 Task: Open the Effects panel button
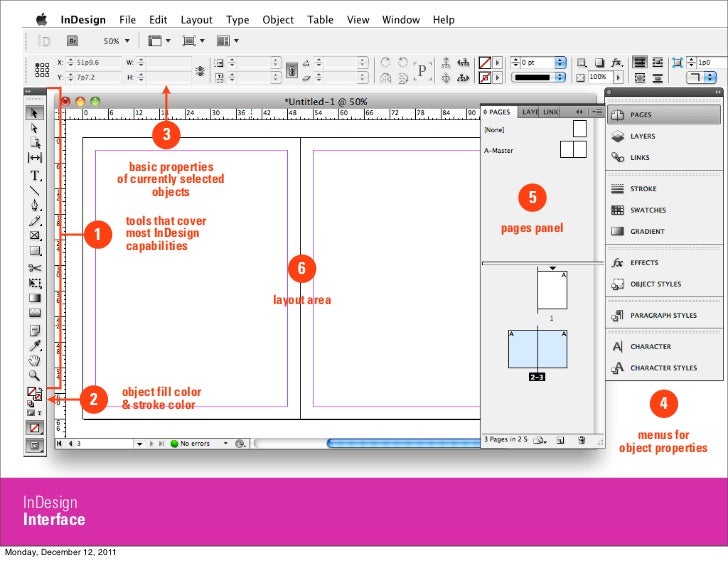coord(664,262)
